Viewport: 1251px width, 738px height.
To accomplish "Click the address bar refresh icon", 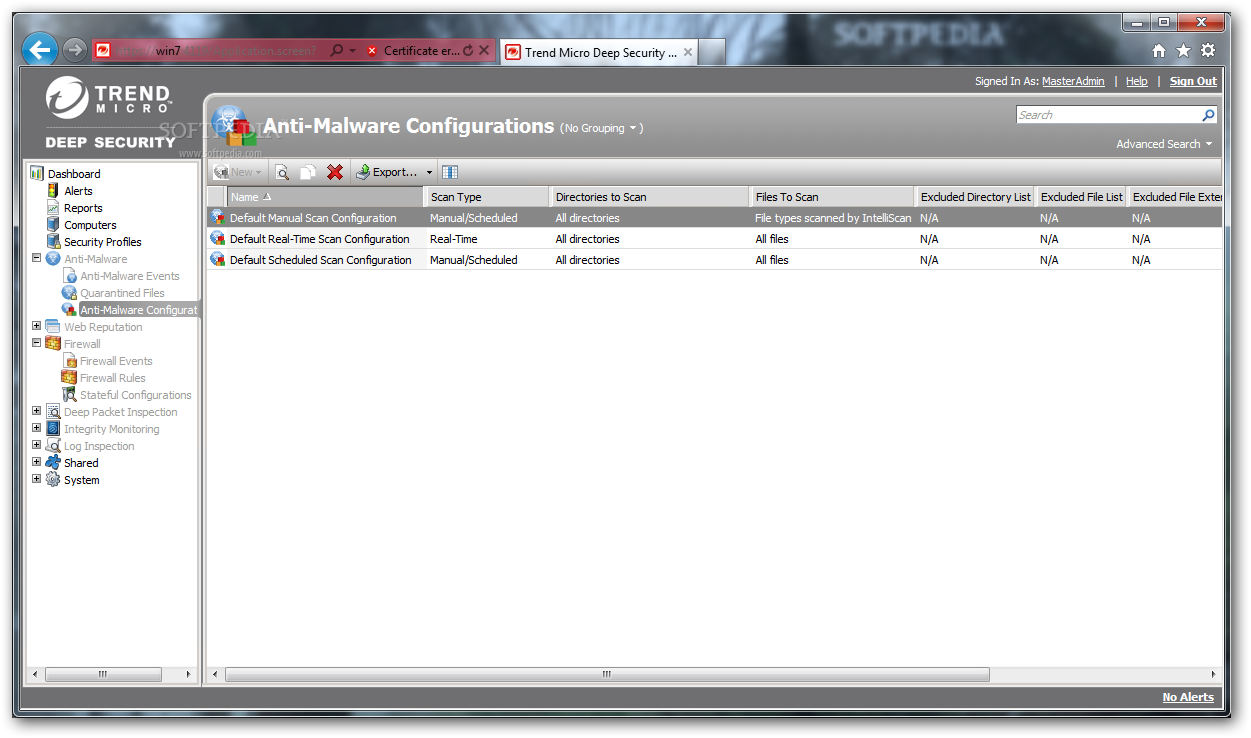I will tap(468, 50).
